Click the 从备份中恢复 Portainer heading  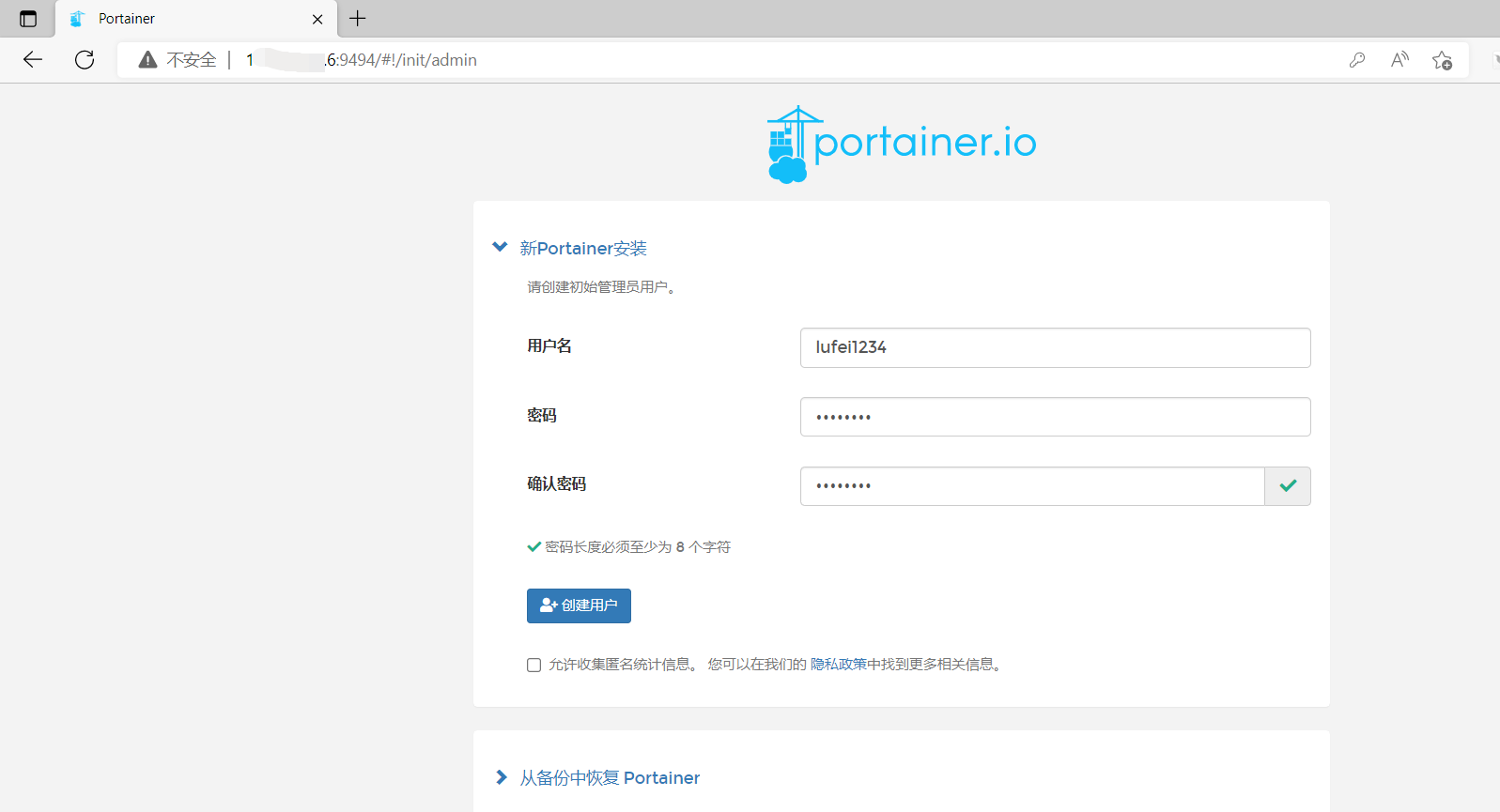[610, 777]
